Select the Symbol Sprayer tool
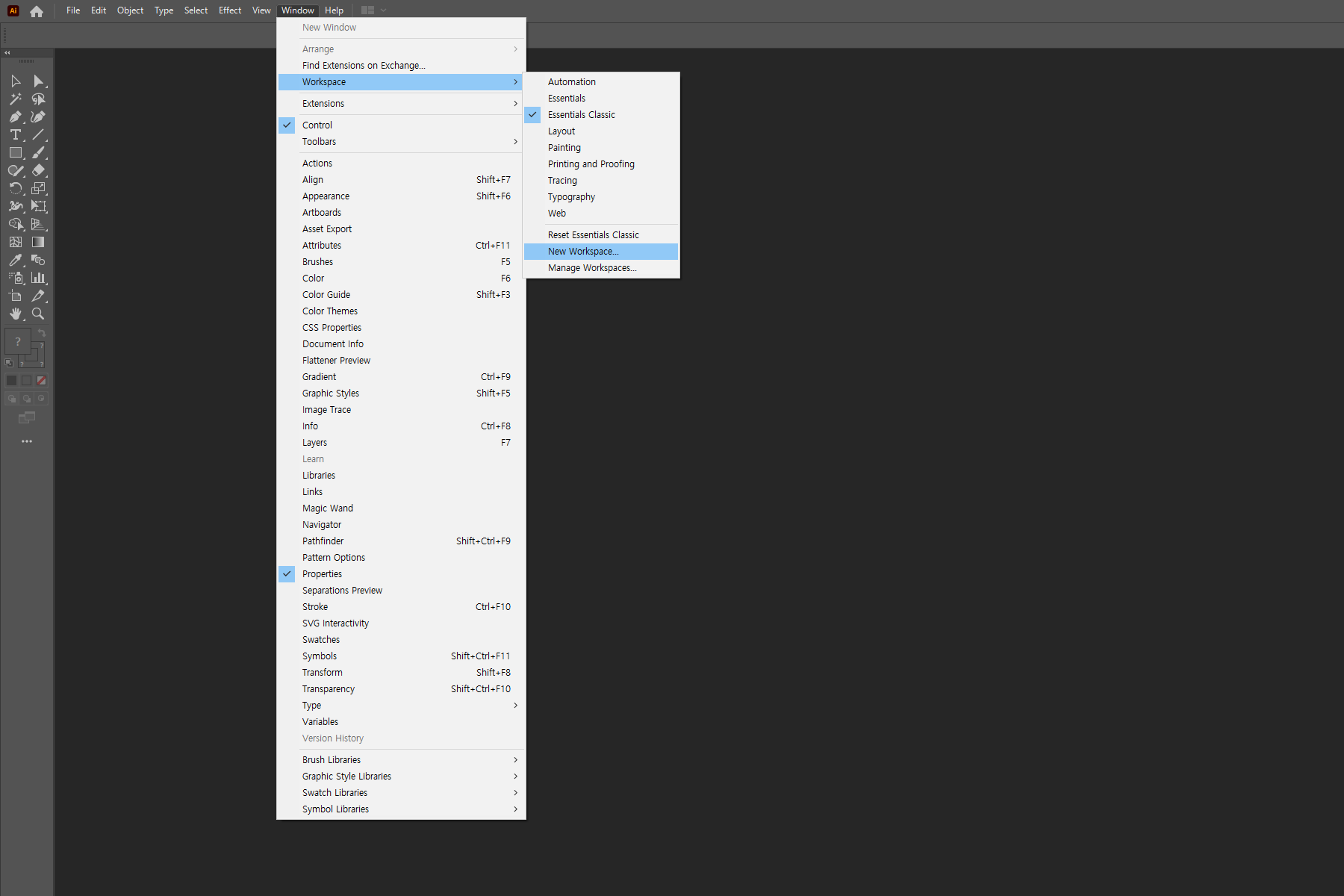Screen dimensions: 1344x896 16,278
